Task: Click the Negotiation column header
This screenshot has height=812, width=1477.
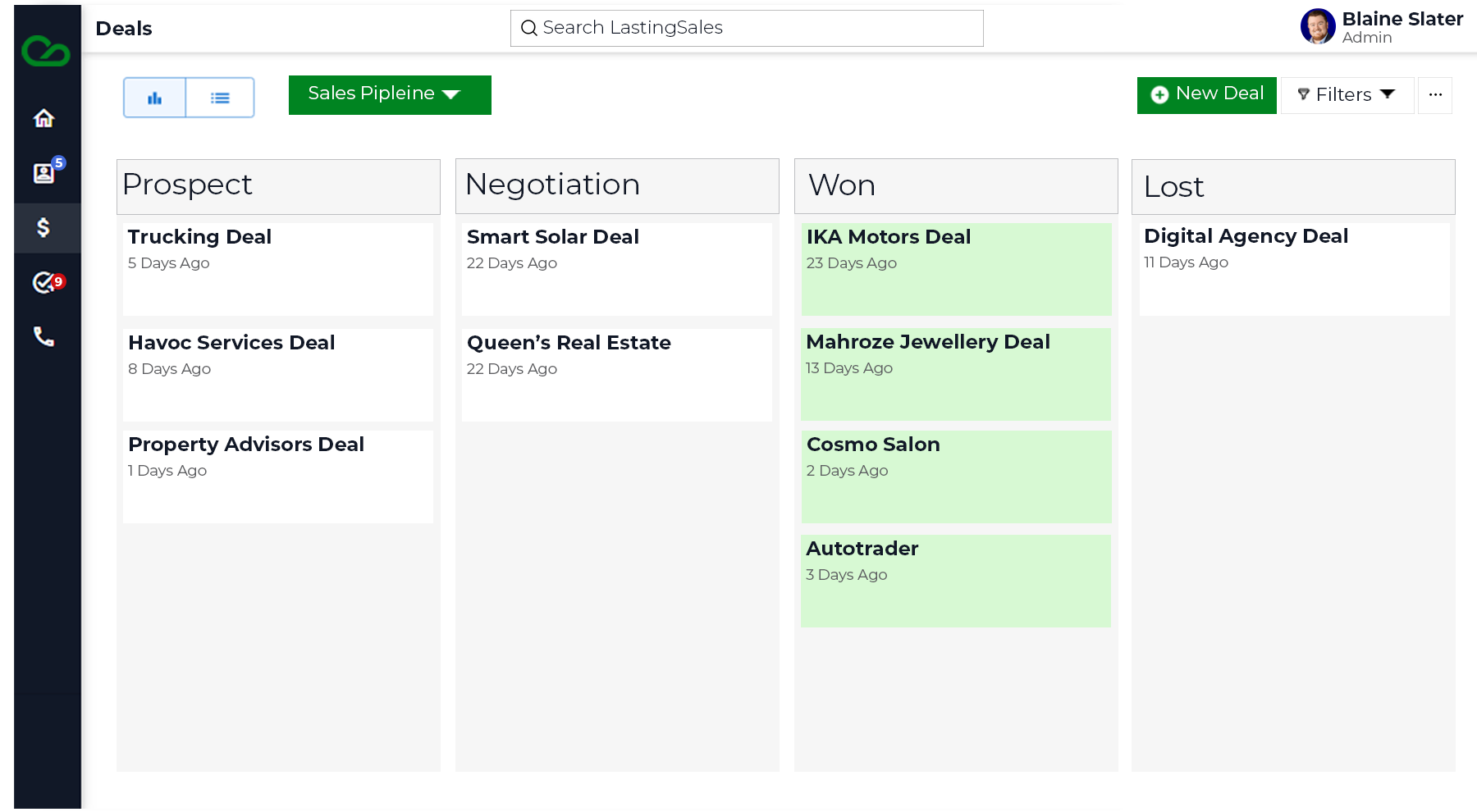Action: point(617,186)
